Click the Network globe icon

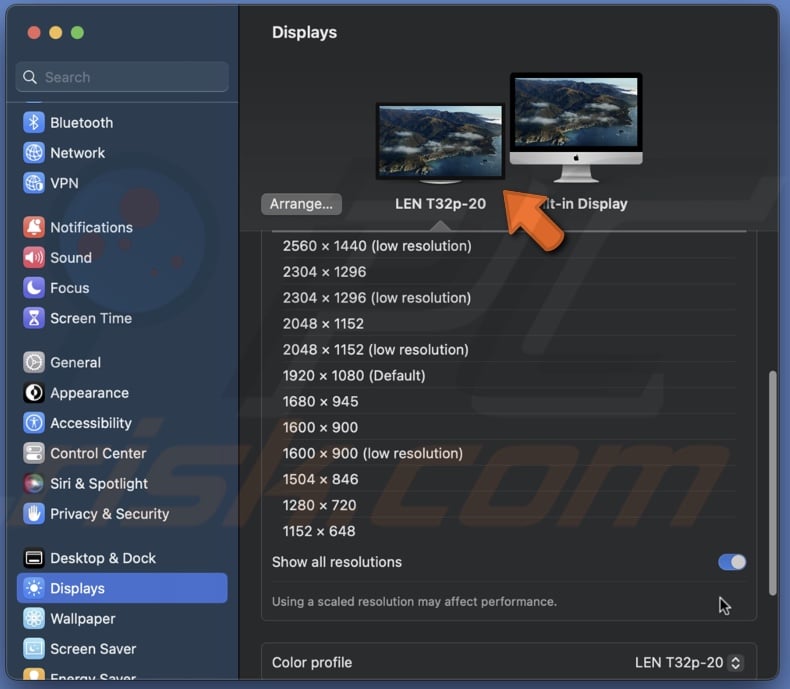pos(34,153)
